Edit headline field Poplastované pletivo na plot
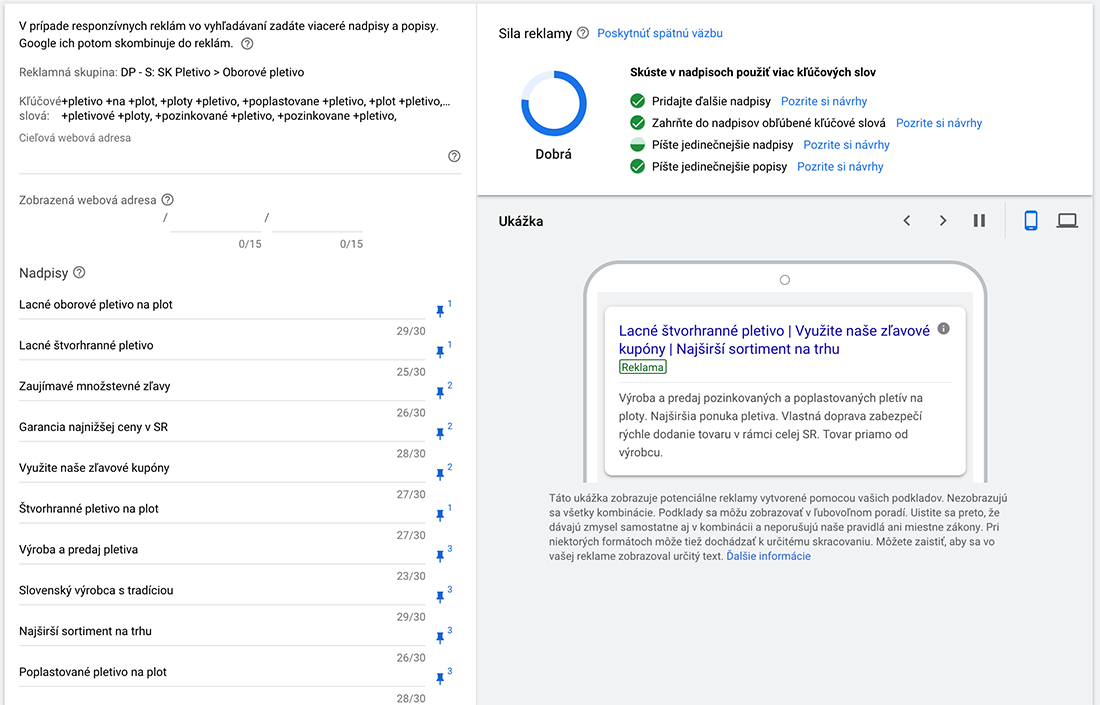The width and height of the screenshot is (1100, 705). (x=222, y=672)
